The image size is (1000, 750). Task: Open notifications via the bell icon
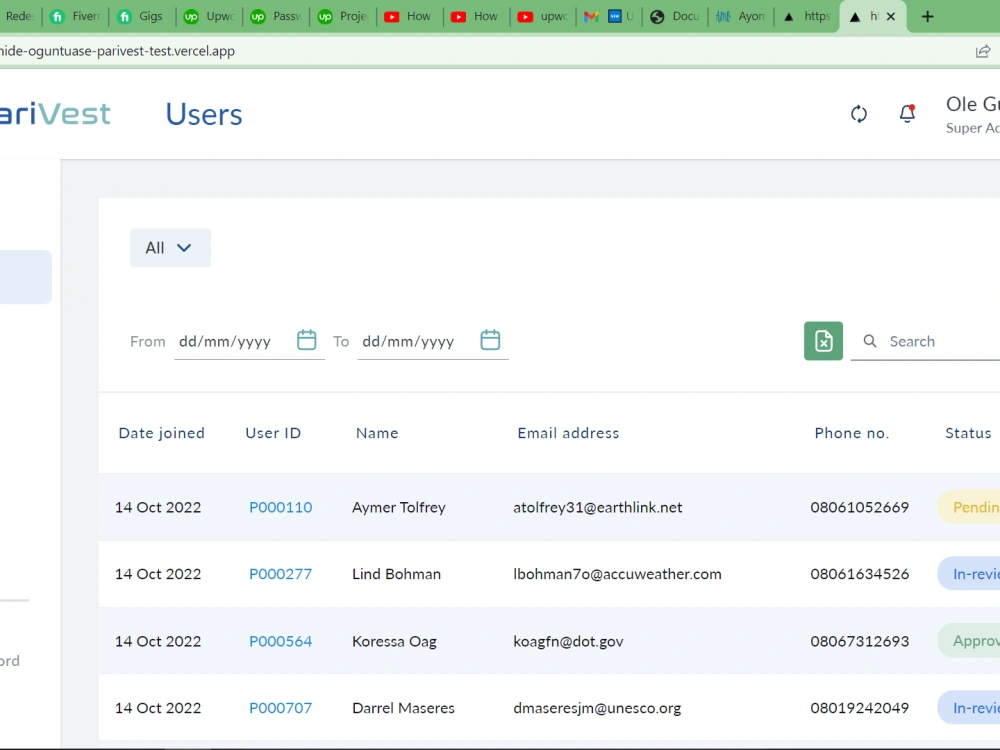pos(906,114)
